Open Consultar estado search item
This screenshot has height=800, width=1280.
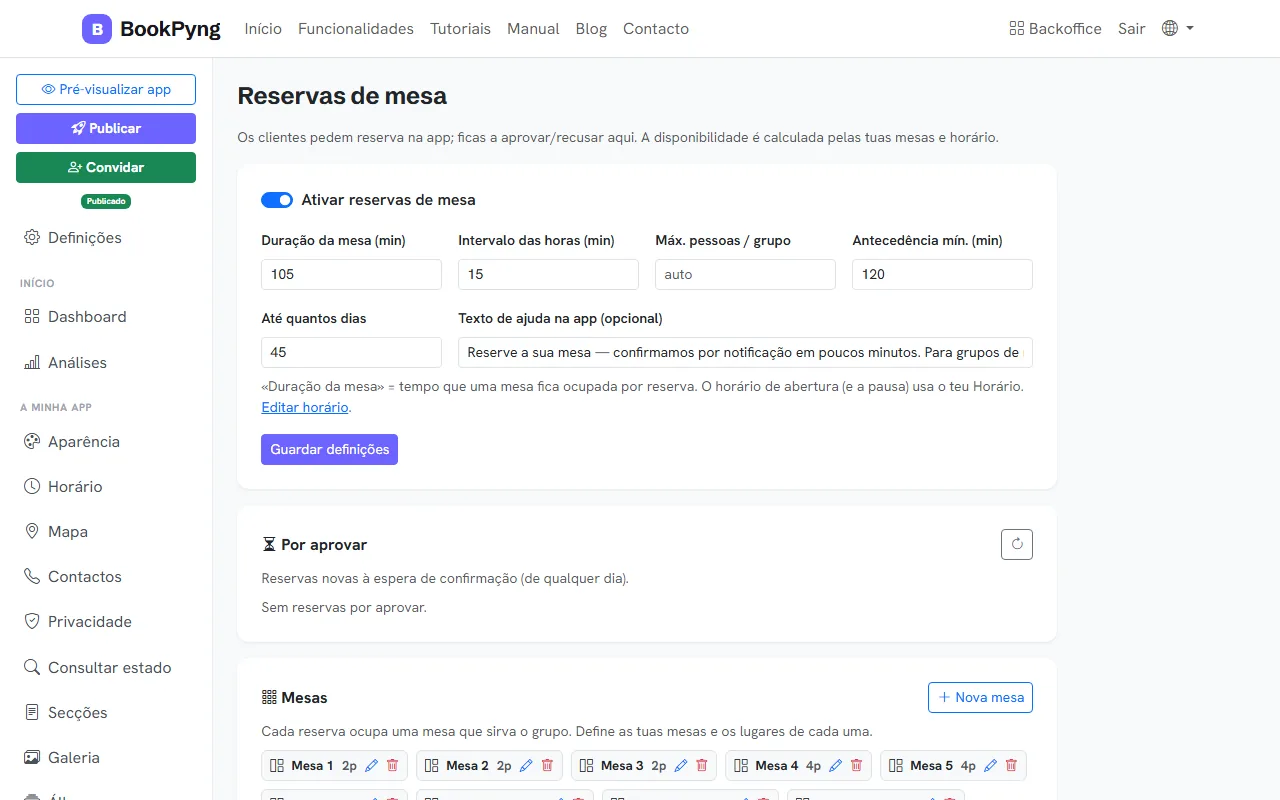click(x=97, y=667)
